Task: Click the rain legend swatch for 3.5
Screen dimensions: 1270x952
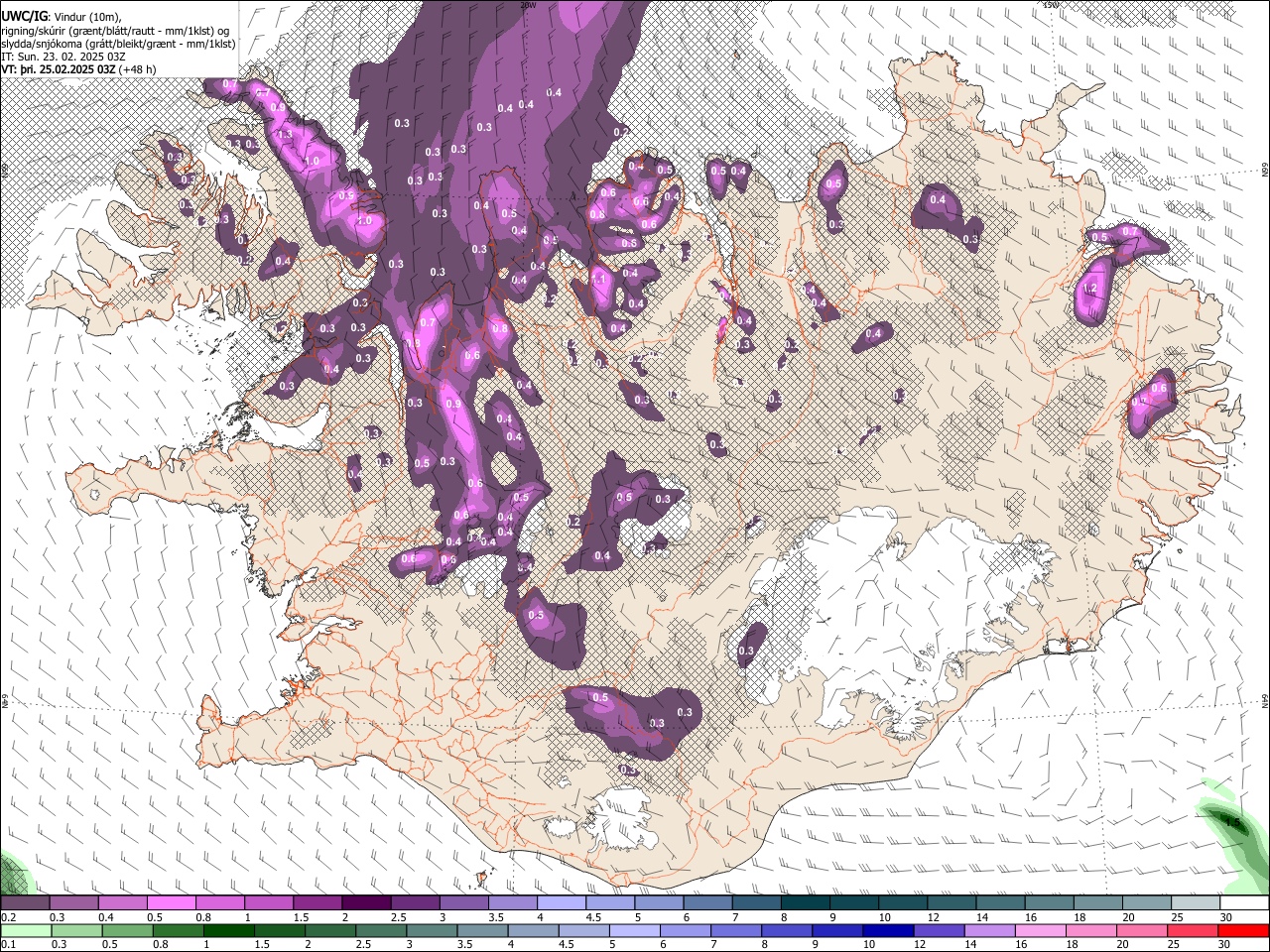Action: pos(481,930)
